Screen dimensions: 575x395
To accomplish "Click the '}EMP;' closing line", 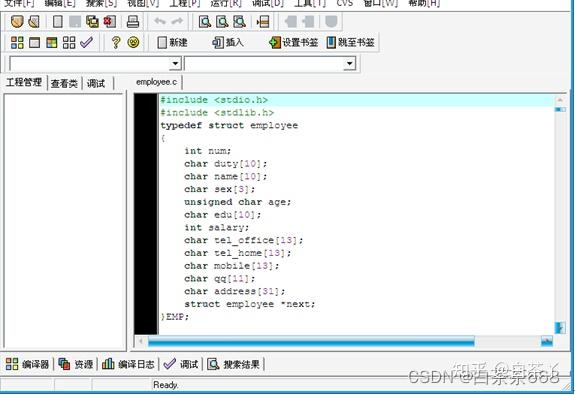I will point(175,317).
